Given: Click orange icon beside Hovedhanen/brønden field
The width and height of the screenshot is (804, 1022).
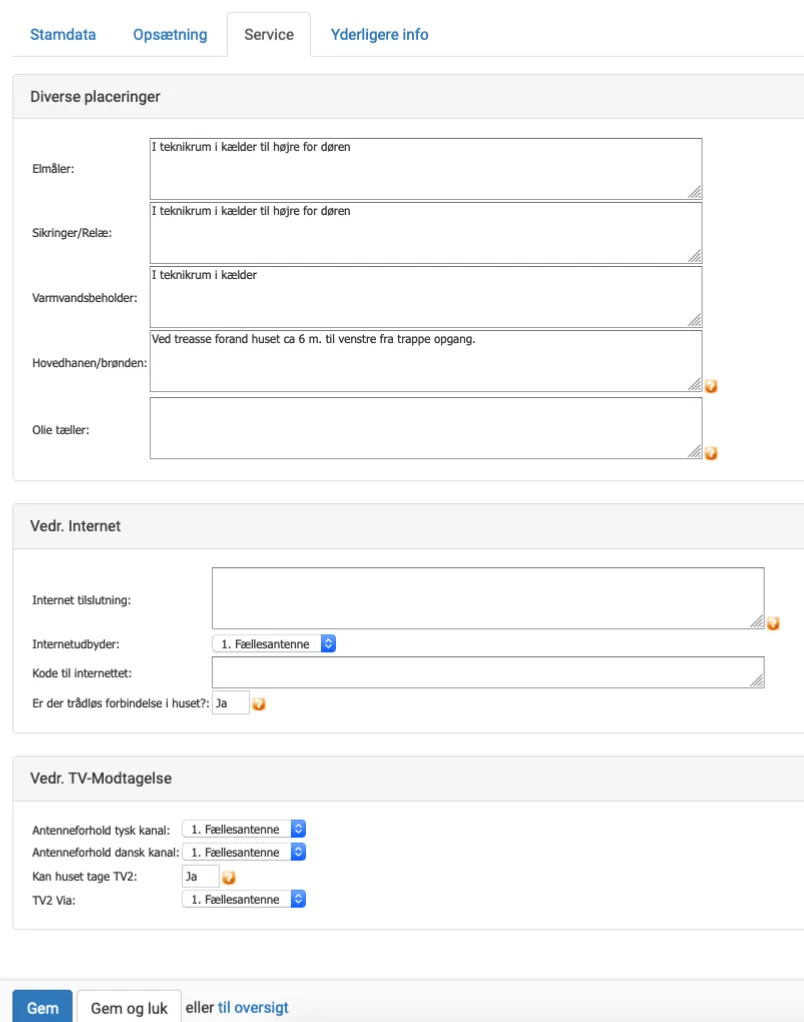Looking at the screenshot, I should click(x=711, y=386).
